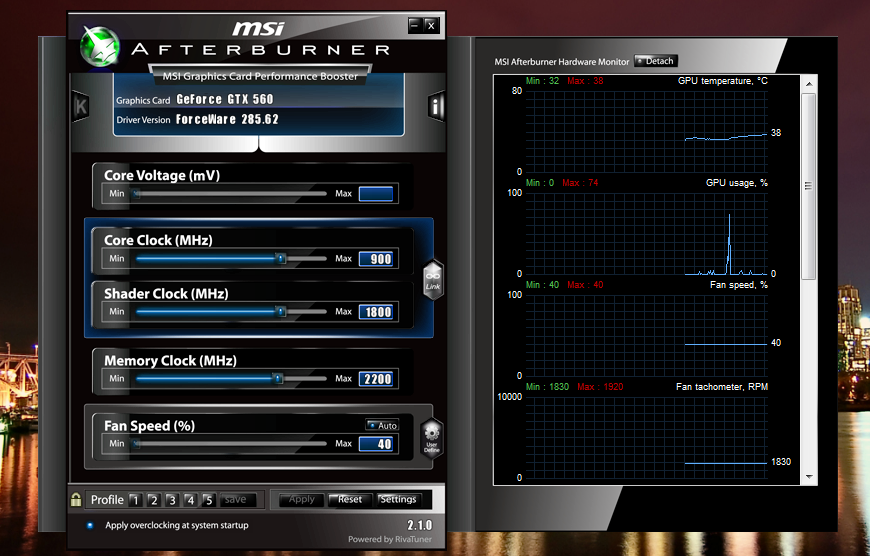Screen dimensions: 870x556
Task: Click the ForceWare 285.62 driver text
Action: coord(227,119)
